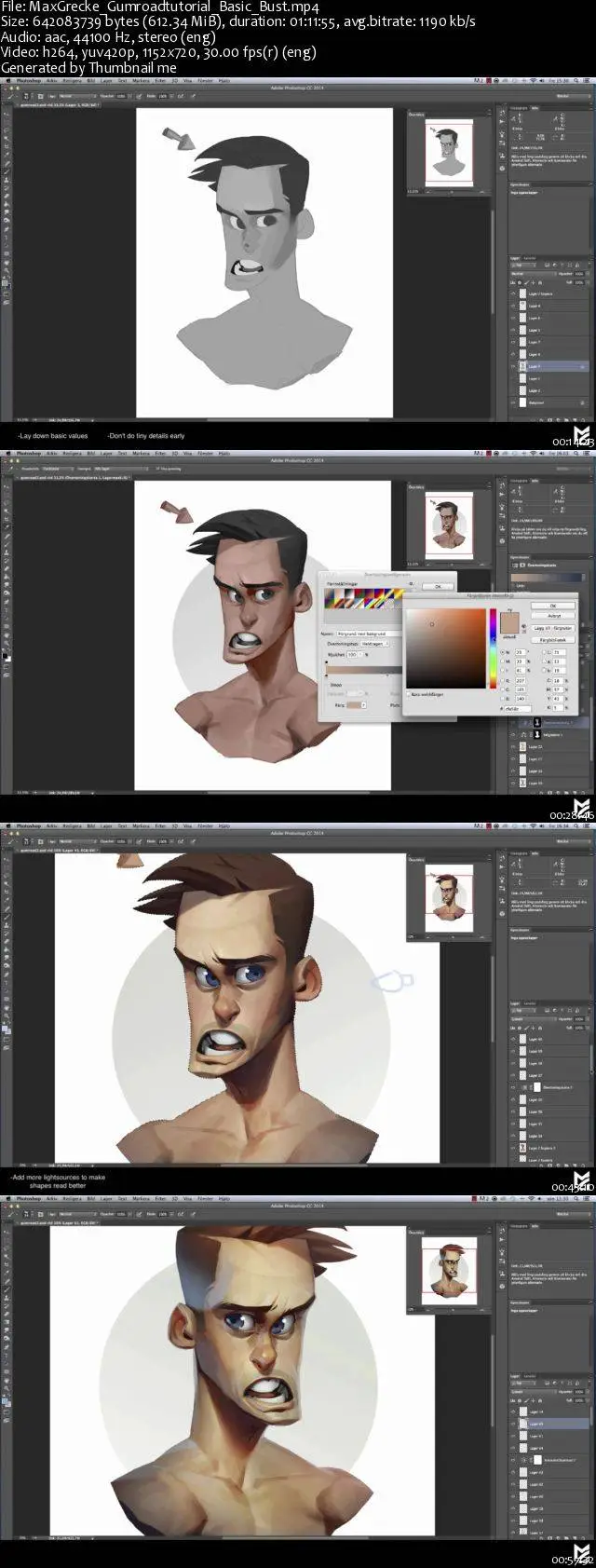
Task: Click Avbryt in the color picker dialog
Action: 553,616
